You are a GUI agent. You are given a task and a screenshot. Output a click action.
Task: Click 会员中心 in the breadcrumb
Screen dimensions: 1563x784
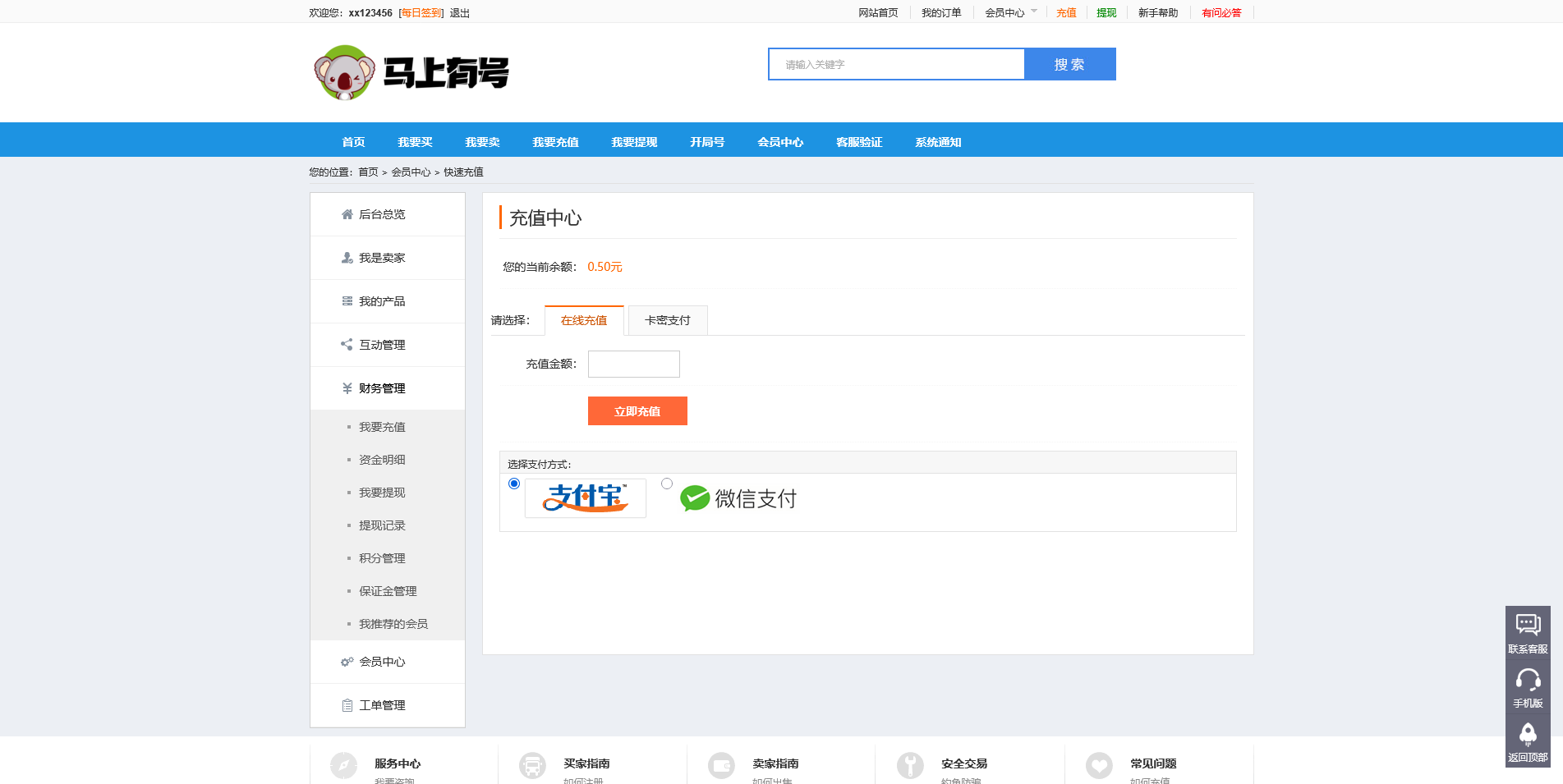tap(411, 172)
